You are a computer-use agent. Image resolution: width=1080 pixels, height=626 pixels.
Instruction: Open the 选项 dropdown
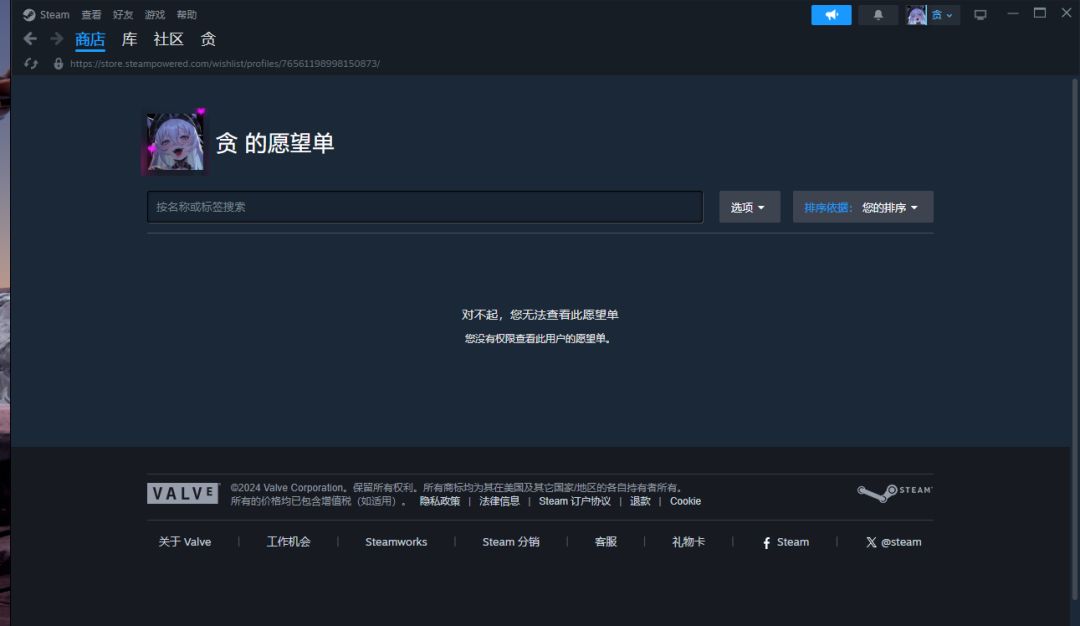coord(749,207)
